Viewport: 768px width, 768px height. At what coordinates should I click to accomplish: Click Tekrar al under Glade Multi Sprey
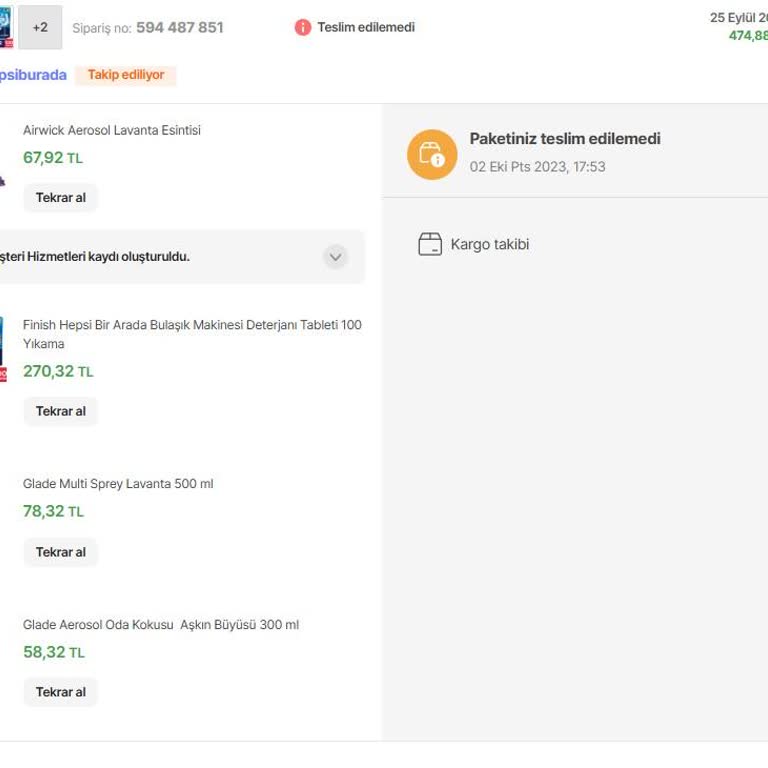(61, 552)
